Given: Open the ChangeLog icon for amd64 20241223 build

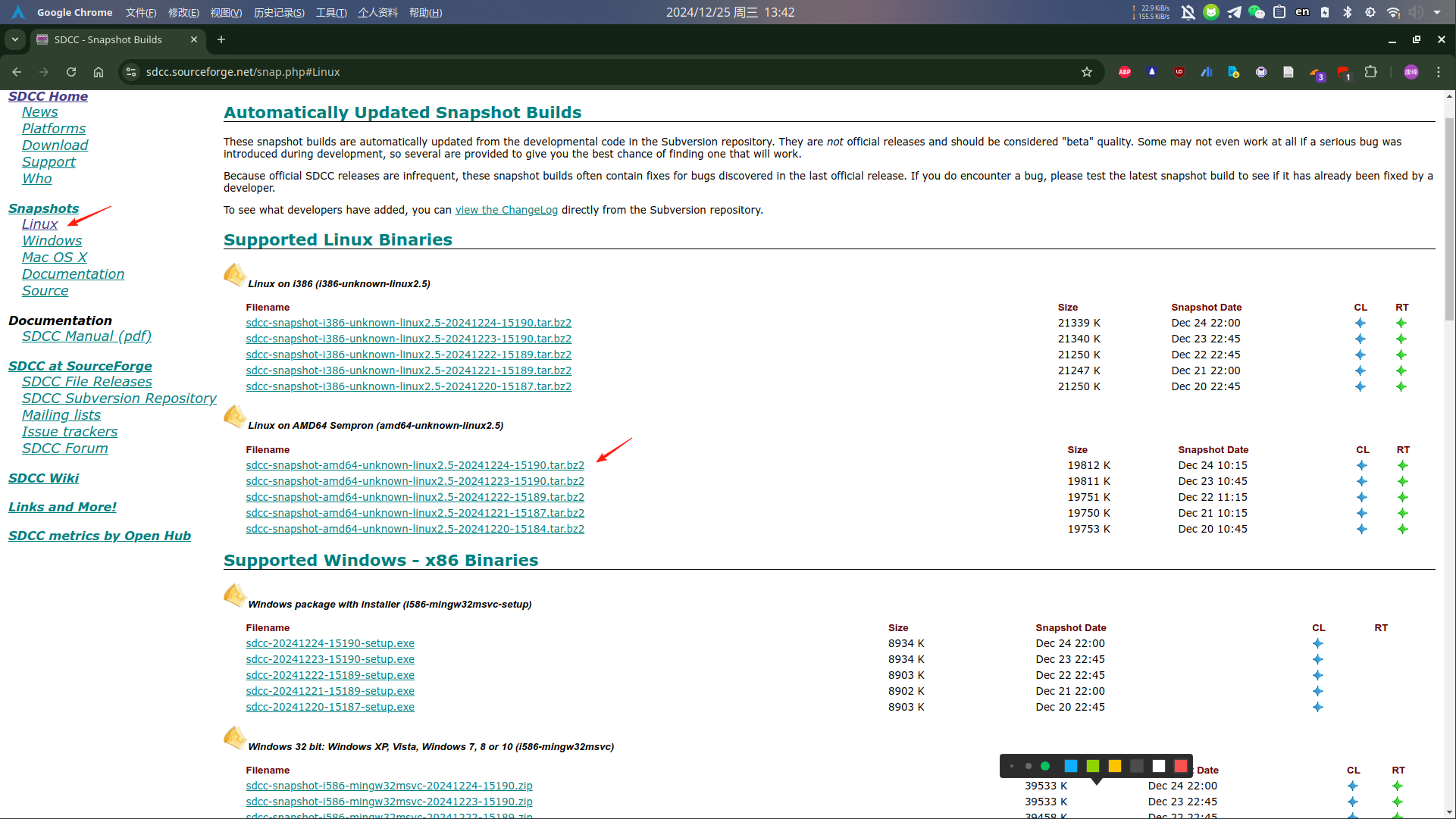Looking at the screenshot, I should coord(1362,481).
